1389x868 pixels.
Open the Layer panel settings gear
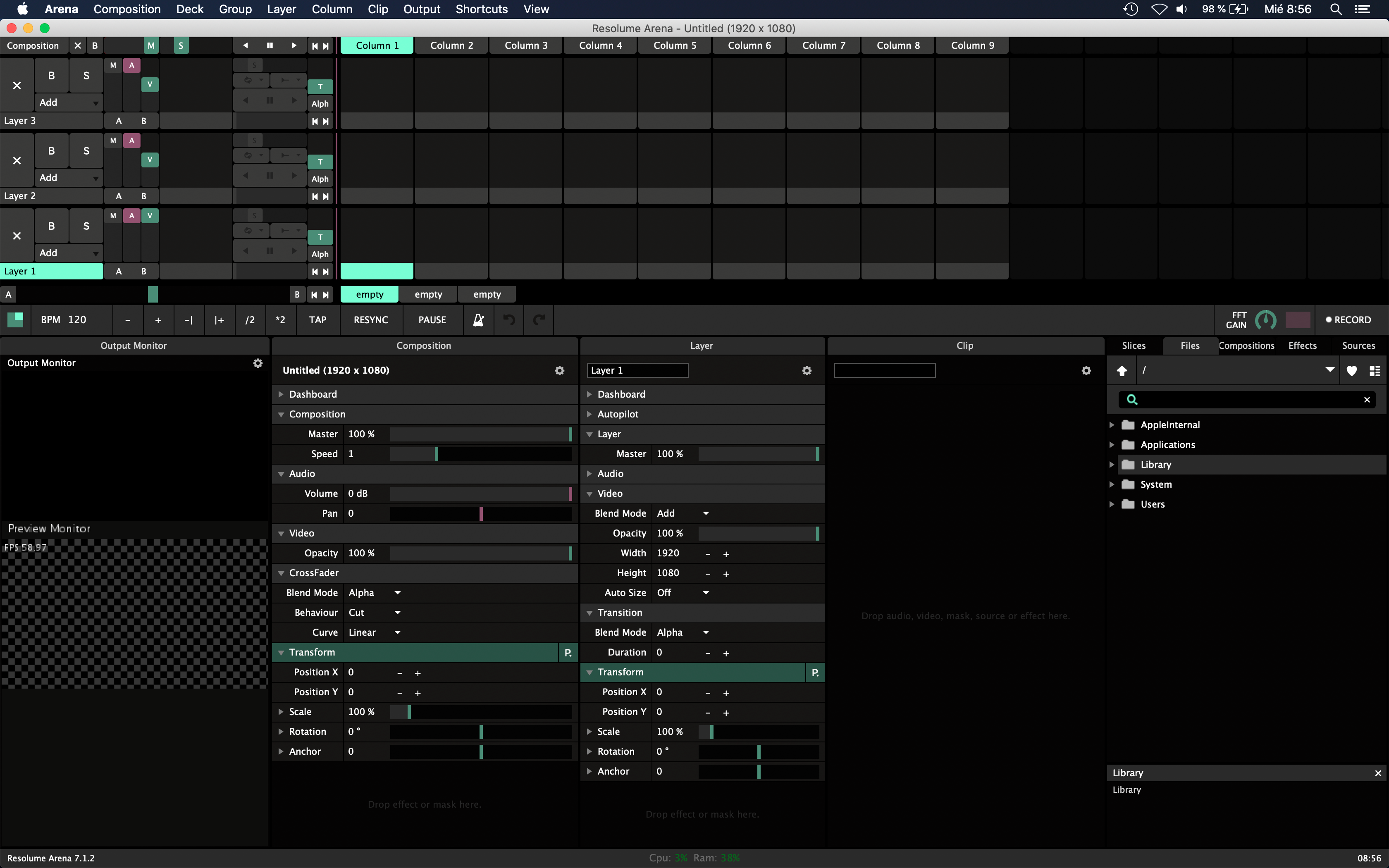pyautogui.click(x=807, y=370)
